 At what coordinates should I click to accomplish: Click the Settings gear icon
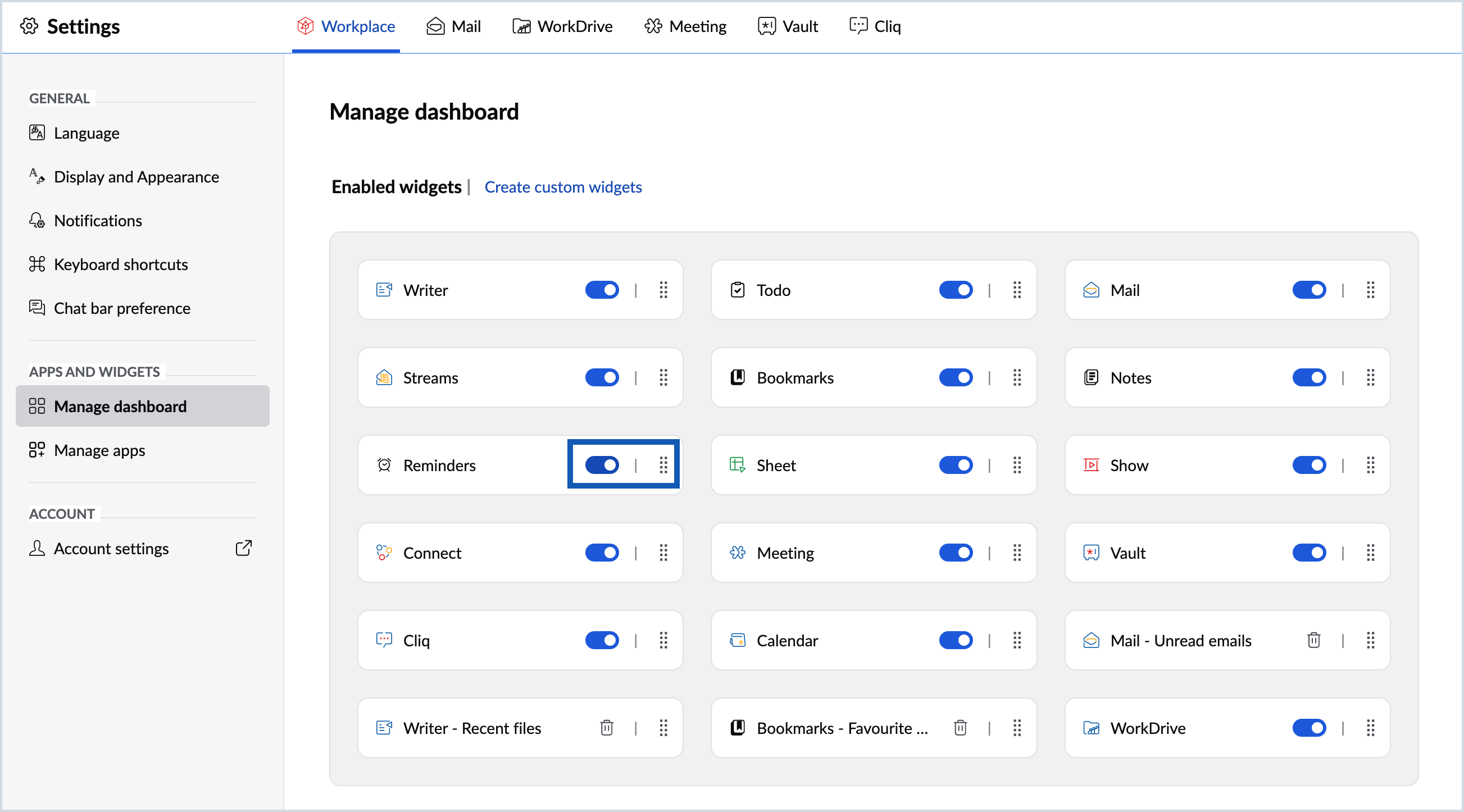click(30, 26)
